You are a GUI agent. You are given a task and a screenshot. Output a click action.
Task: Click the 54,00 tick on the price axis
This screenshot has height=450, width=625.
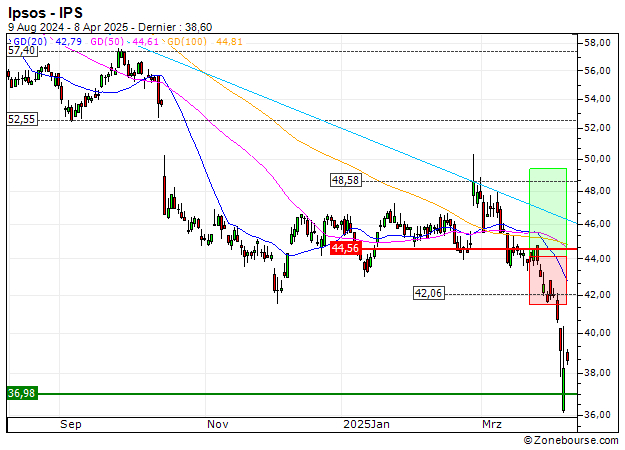[597, 99]
